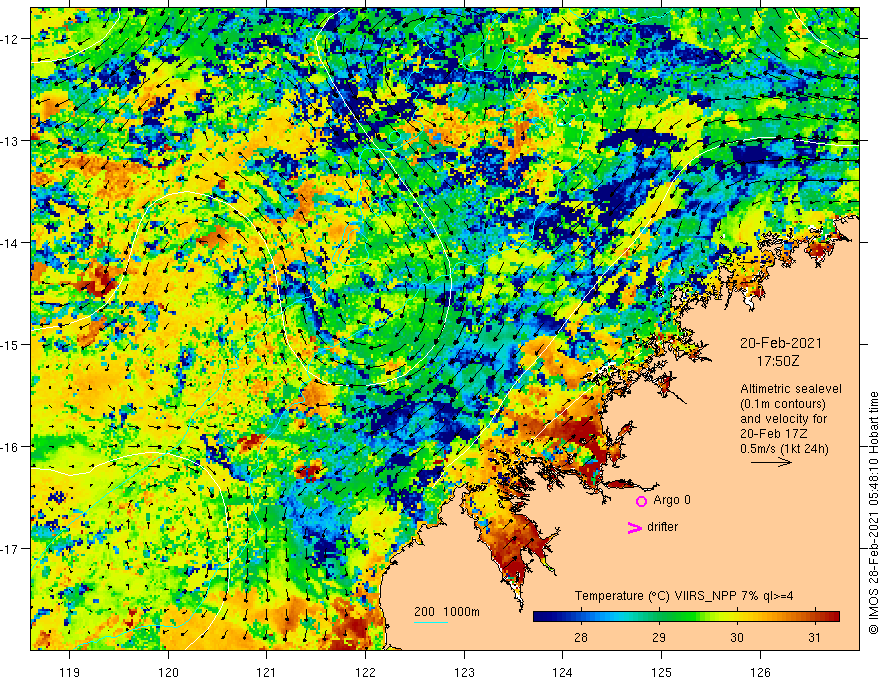Click longitude axis label 122
880x680 pixels.
click(365, 672)
